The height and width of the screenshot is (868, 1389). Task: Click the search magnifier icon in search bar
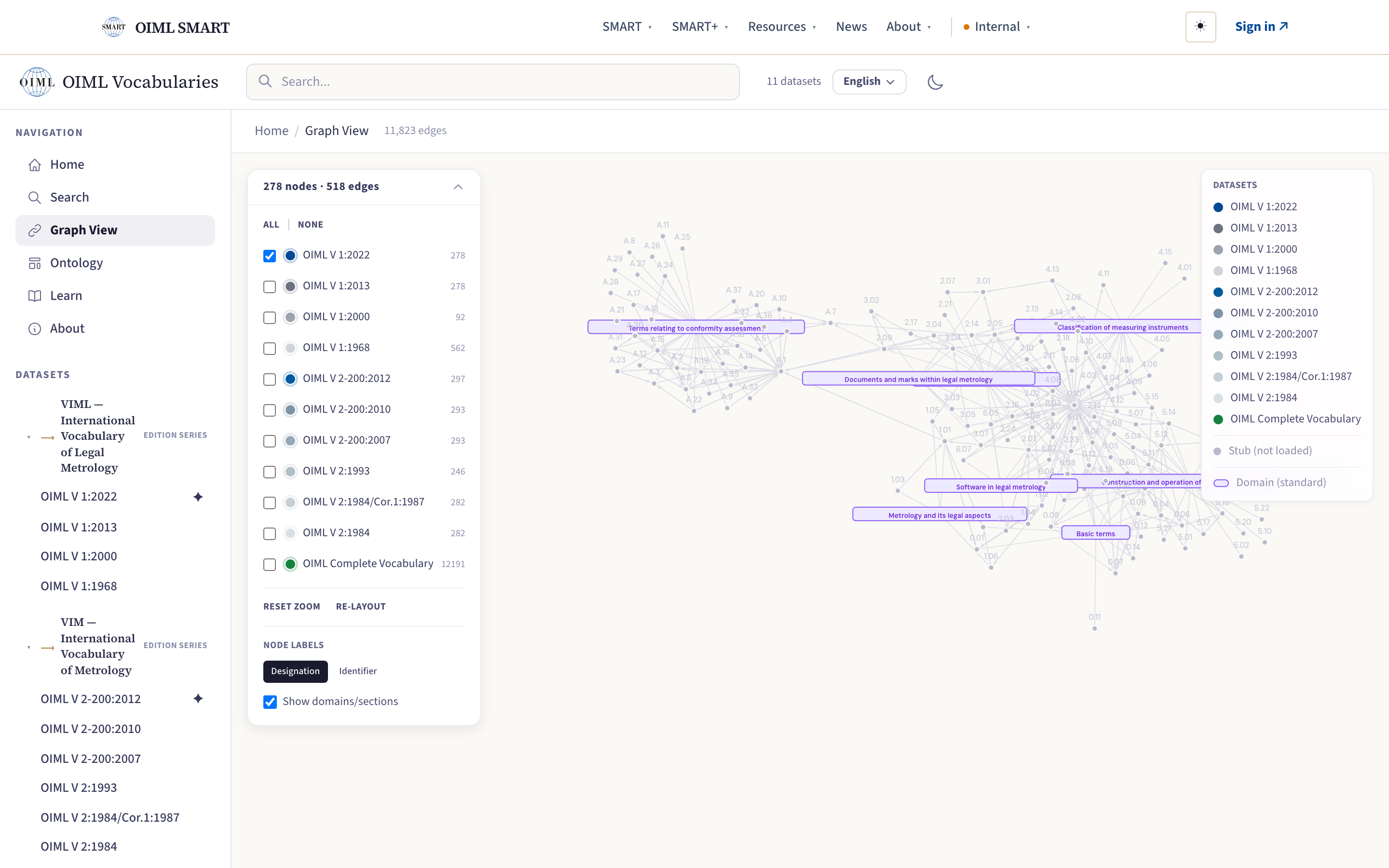[265, 81]
